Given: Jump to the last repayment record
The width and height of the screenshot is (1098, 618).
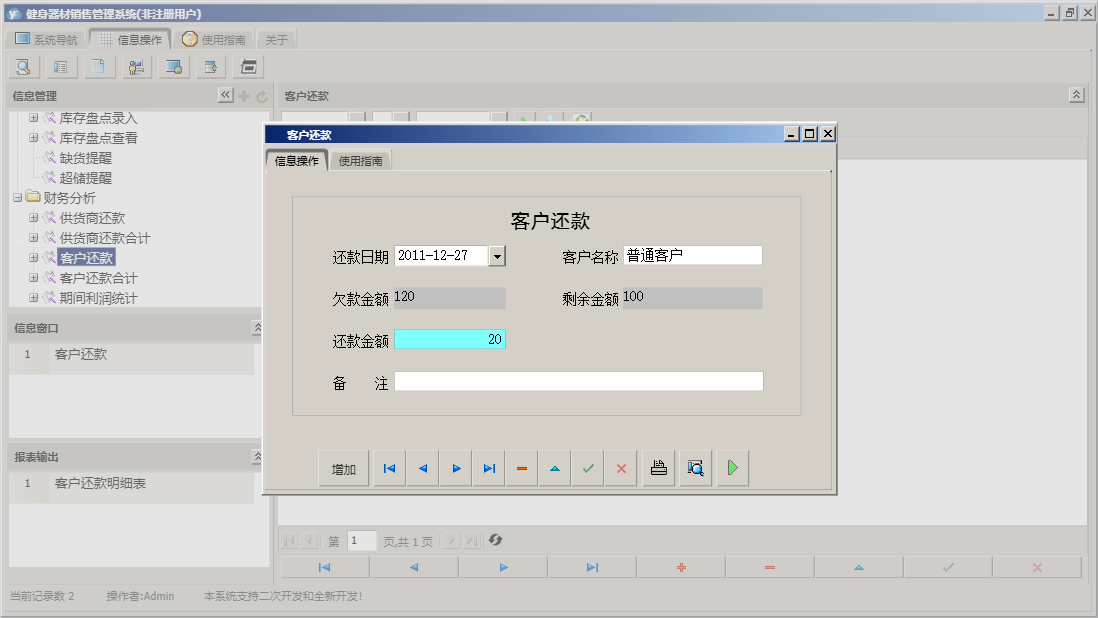Looking at the screenshot, I should point(488,467).
